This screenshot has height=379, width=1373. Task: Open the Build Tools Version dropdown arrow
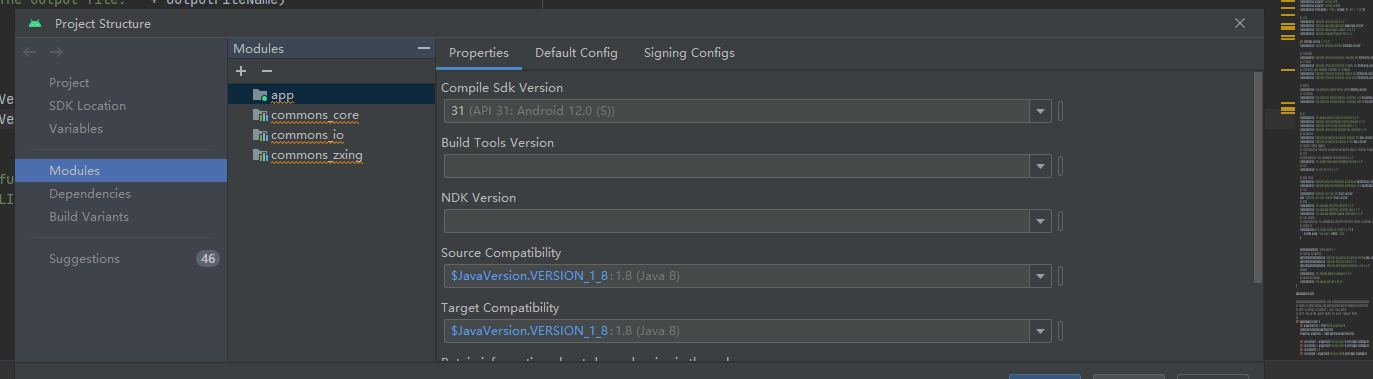click(x=1041, y=166)
